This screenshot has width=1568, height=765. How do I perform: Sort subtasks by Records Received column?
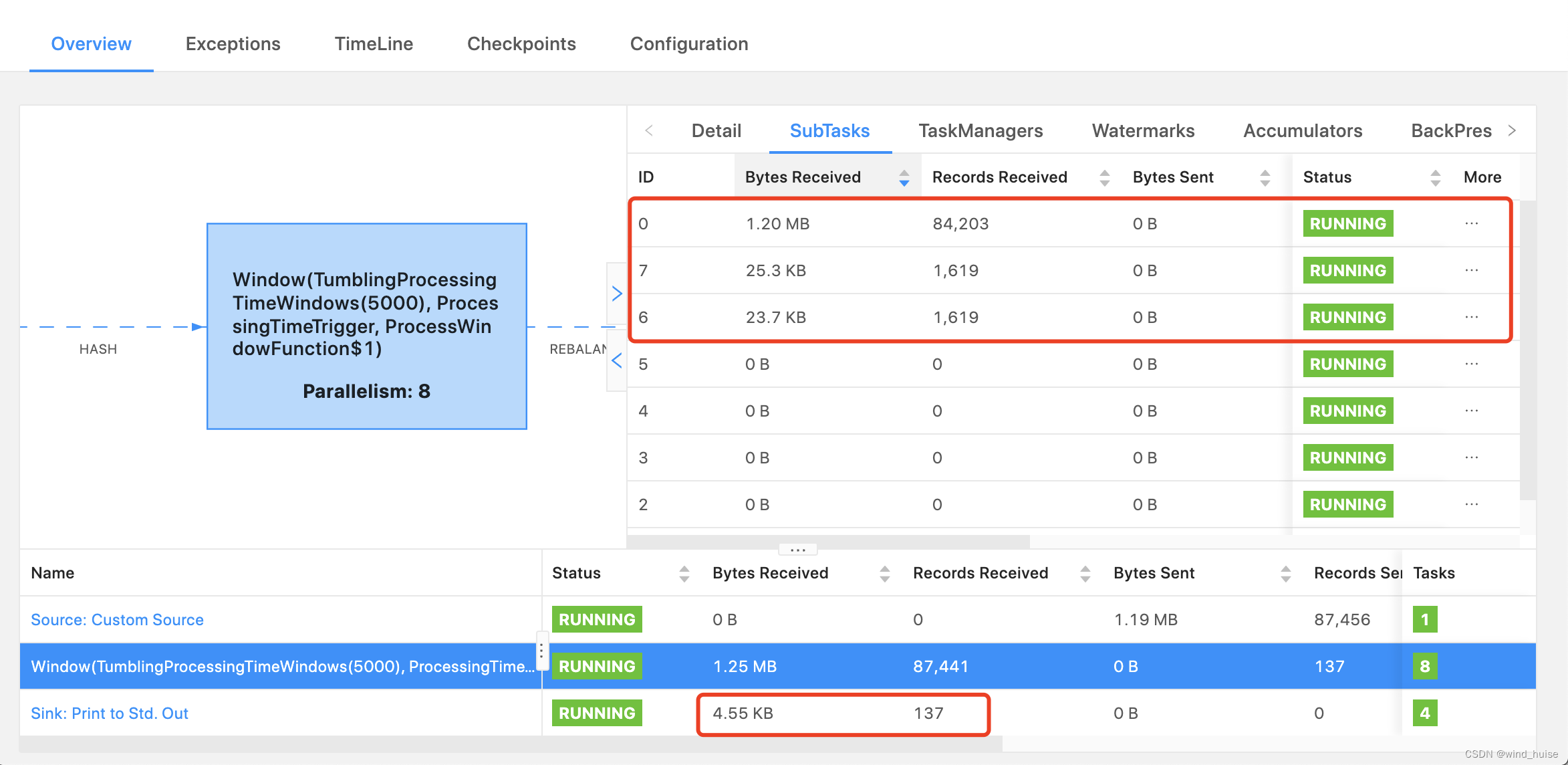click(1104, 177)
